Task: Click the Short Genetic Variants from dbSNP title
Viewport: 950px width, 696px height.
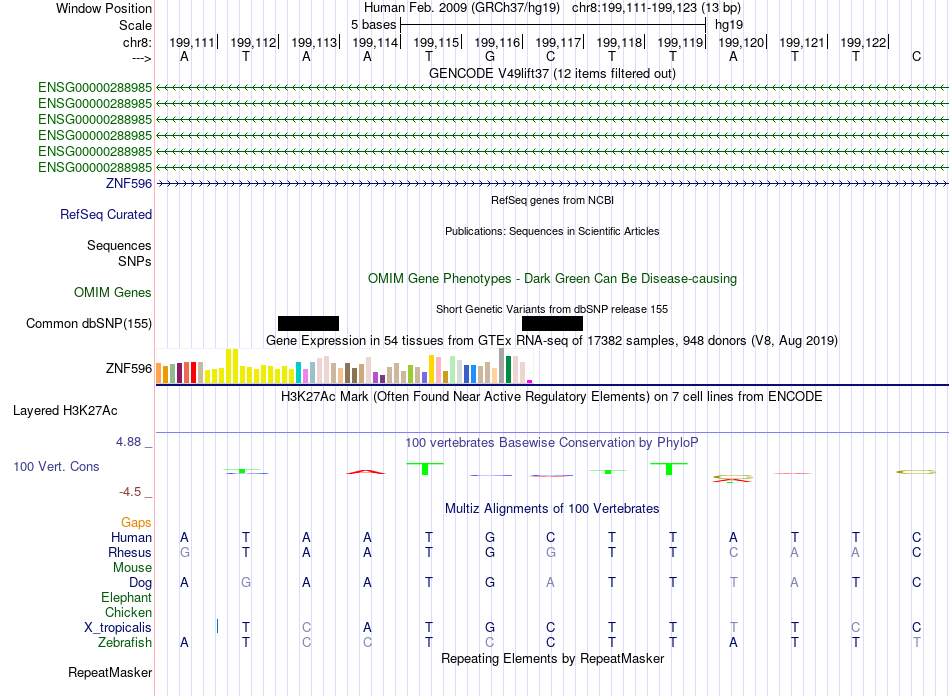Action: click(x=552, y=309)
